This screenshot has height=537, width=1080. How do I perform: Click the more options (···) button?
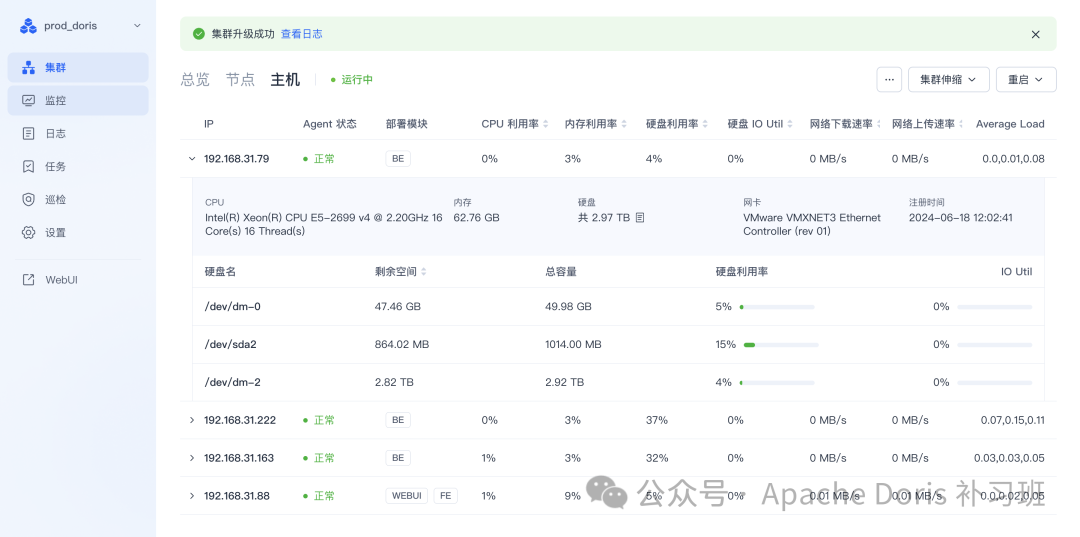click(x=889, y=80)
